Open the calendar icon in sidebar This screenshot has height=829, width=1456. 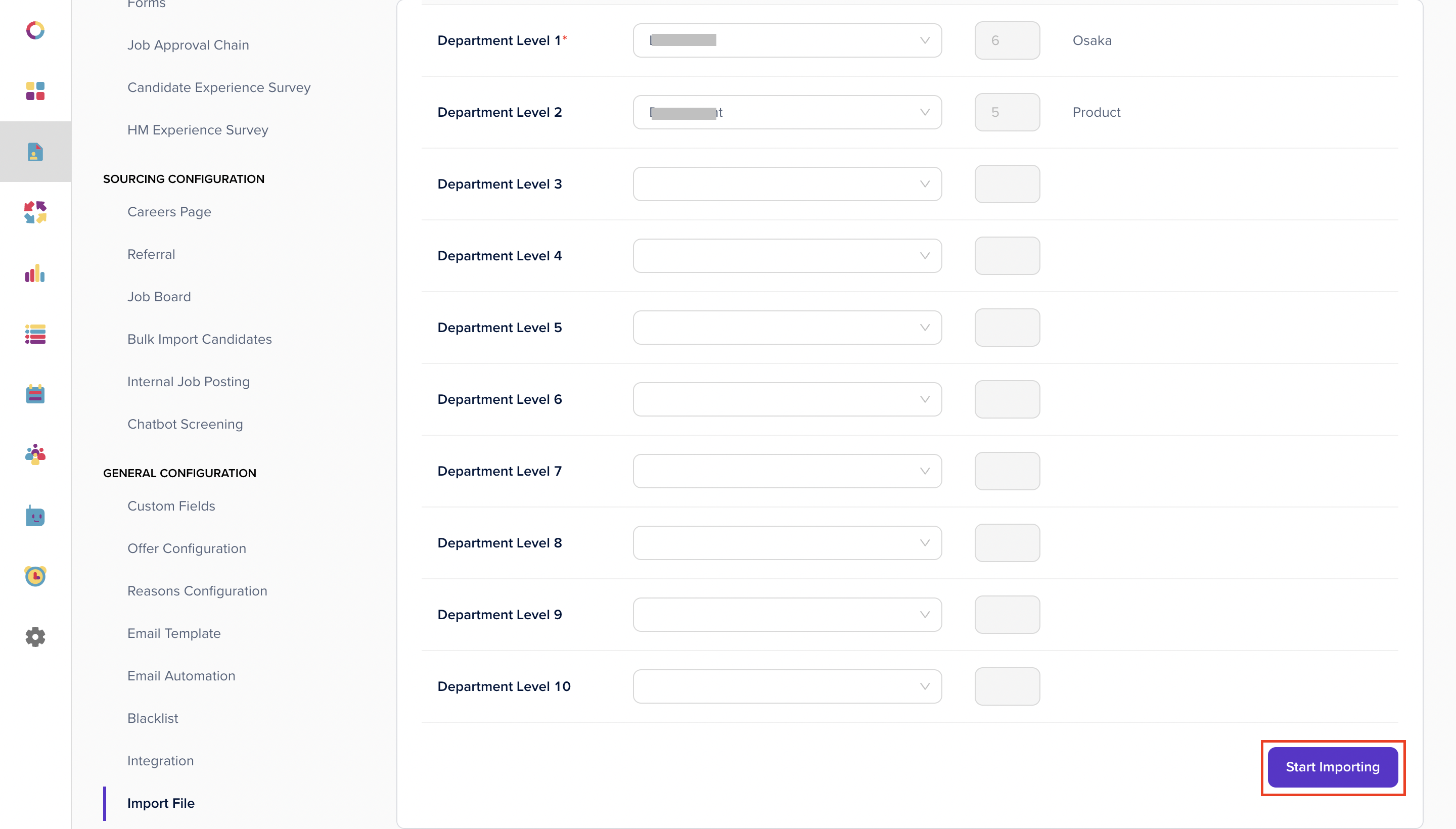coord(35,394)
